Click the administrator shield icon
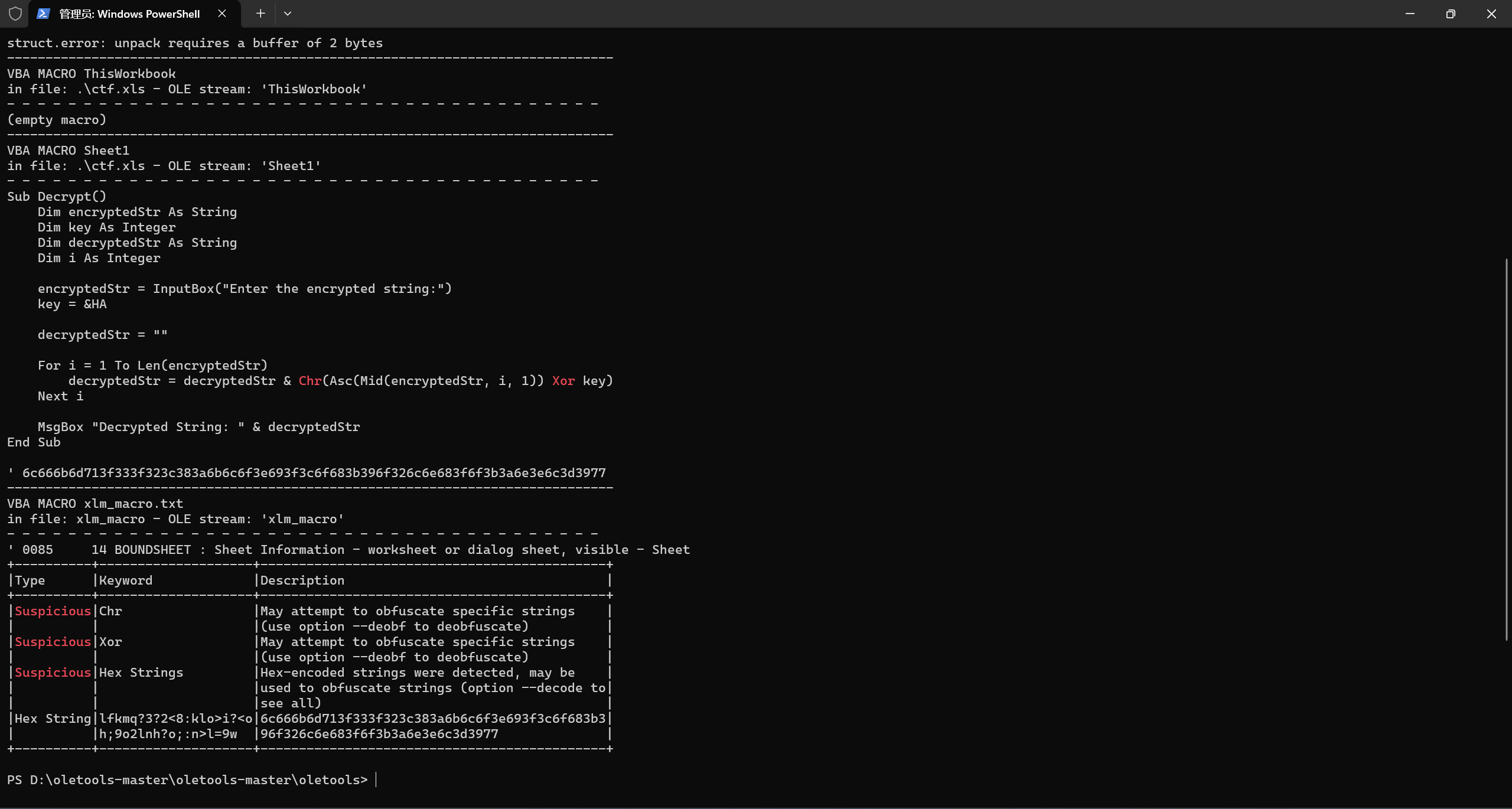 tap(15, 14)
